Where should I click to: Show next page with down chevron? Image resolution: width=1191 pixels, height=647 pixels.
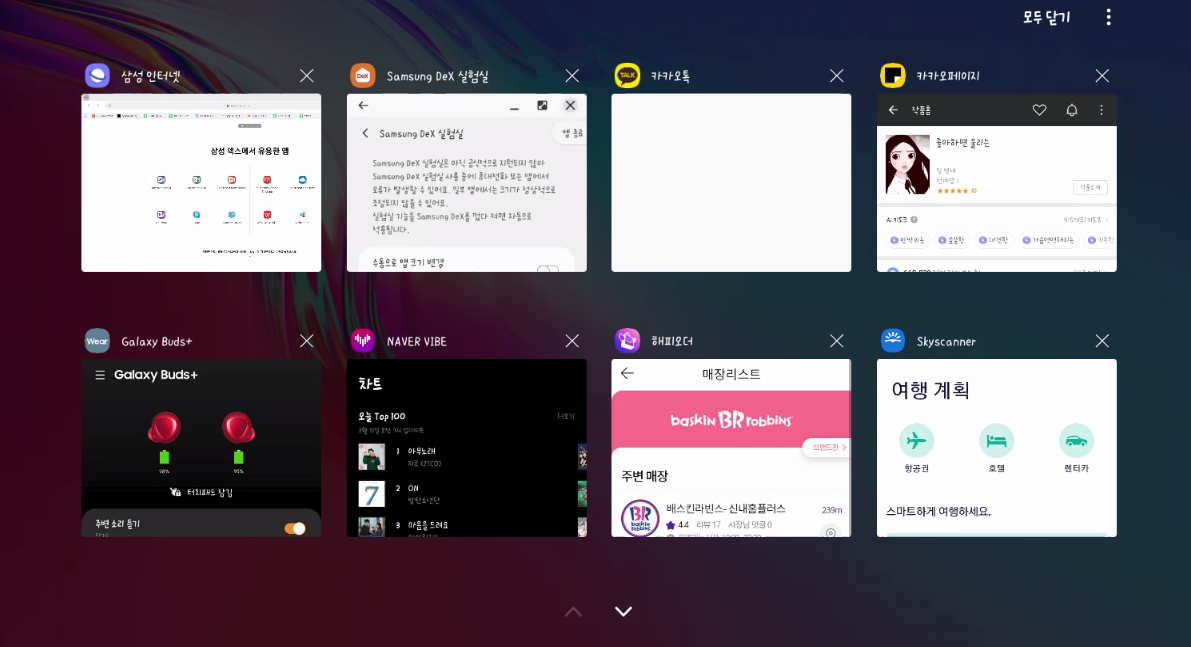click(x=623, y=611)
